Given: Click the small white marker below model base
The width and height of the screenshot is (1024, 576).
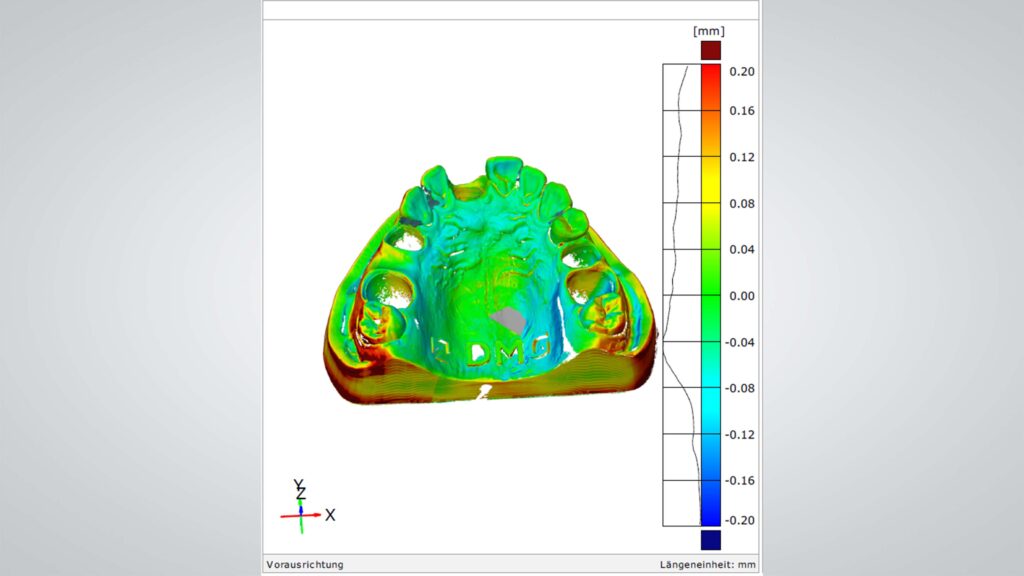Looking at the screenshot, I should pos(485,391).
